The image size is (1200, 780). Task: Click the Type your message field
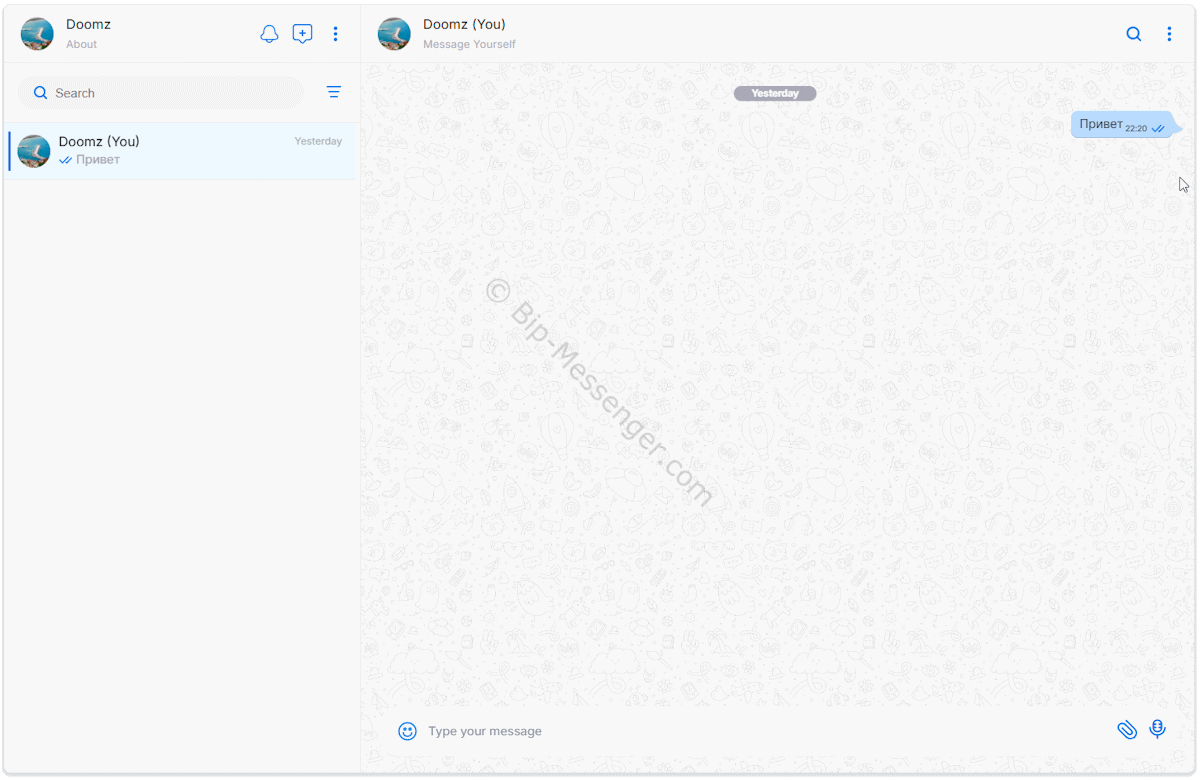pos(765,731)
